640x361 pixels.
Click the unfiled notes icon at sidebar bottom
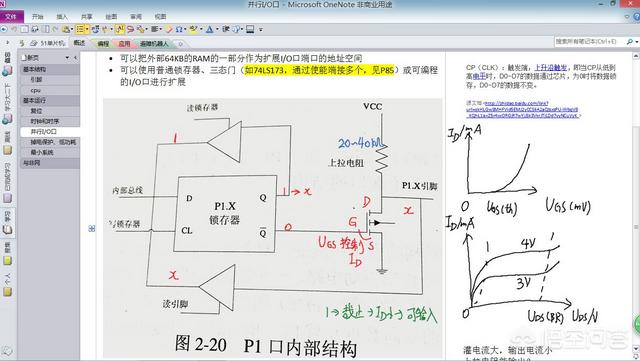pos(7,350)
